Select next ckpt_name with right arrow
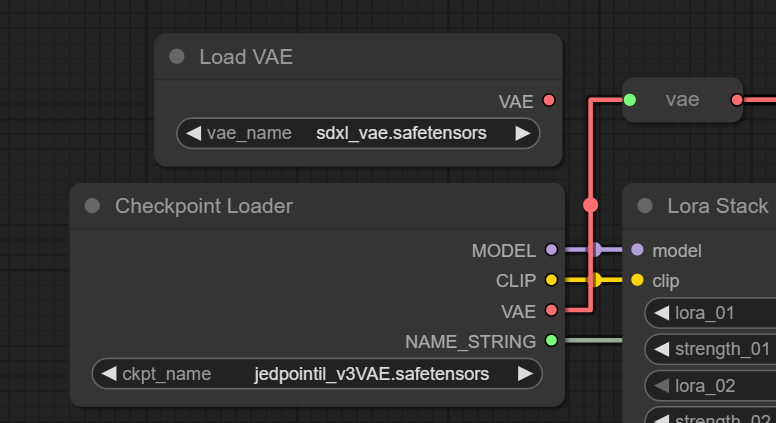This screenshot has height=423, width=776. pyautogui.click(x=524, y=374)
